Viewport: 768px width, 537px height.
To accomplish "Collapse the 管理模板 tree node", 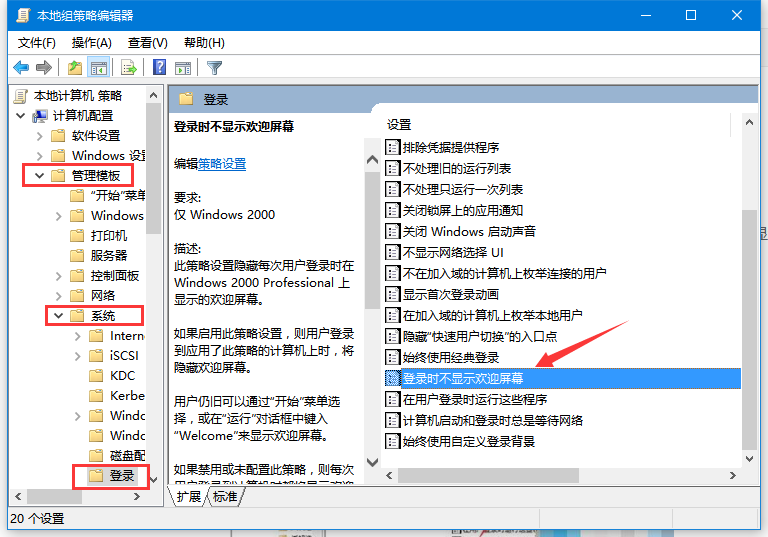I will pos(40,175).
